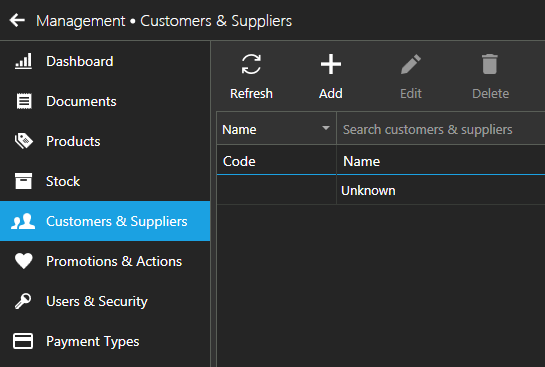Image resolution: width=545 pixels, height=367 pixels.
Task: Sort by the Code column header
Action: point(276,161)
